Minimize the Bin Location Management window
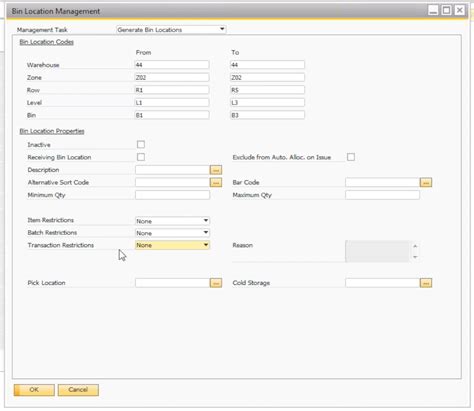Image resolution: width=474 pixels, height=411 pixels. (433, 10)
